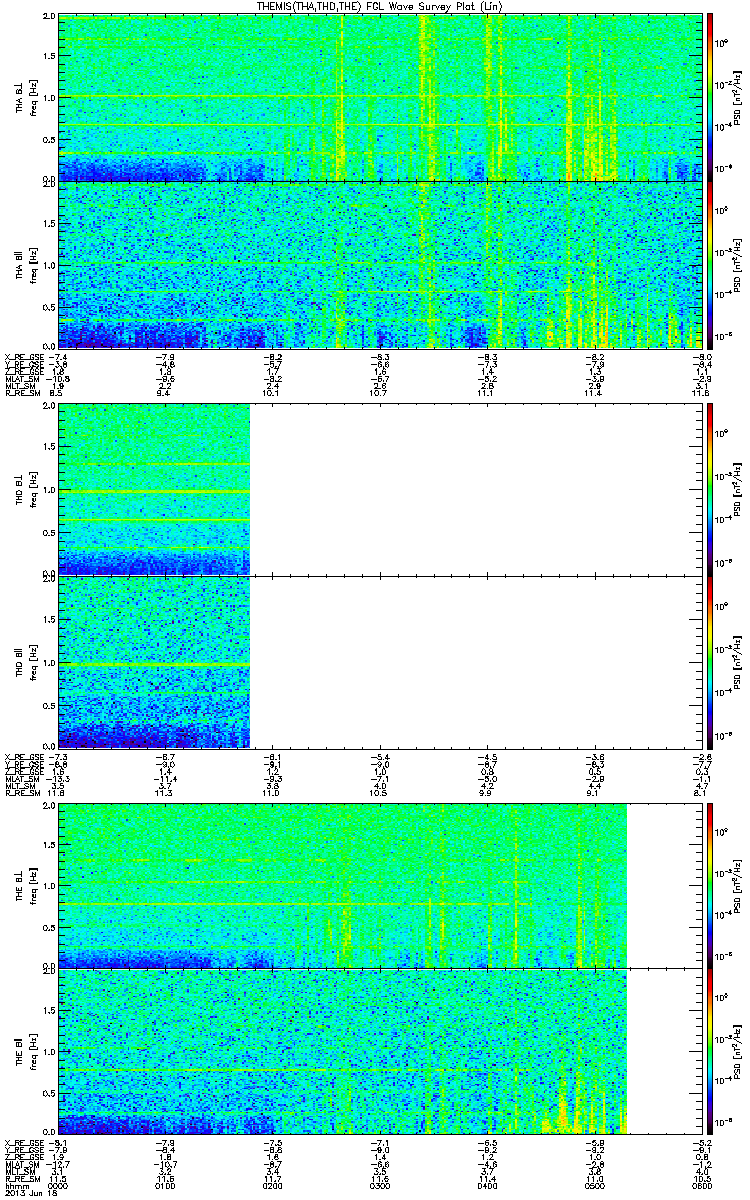The height and width of the screenshot is (1200, 750).
Task: Click the PSD color bar beside THA B-parallel panel
Action: point(711,264)
